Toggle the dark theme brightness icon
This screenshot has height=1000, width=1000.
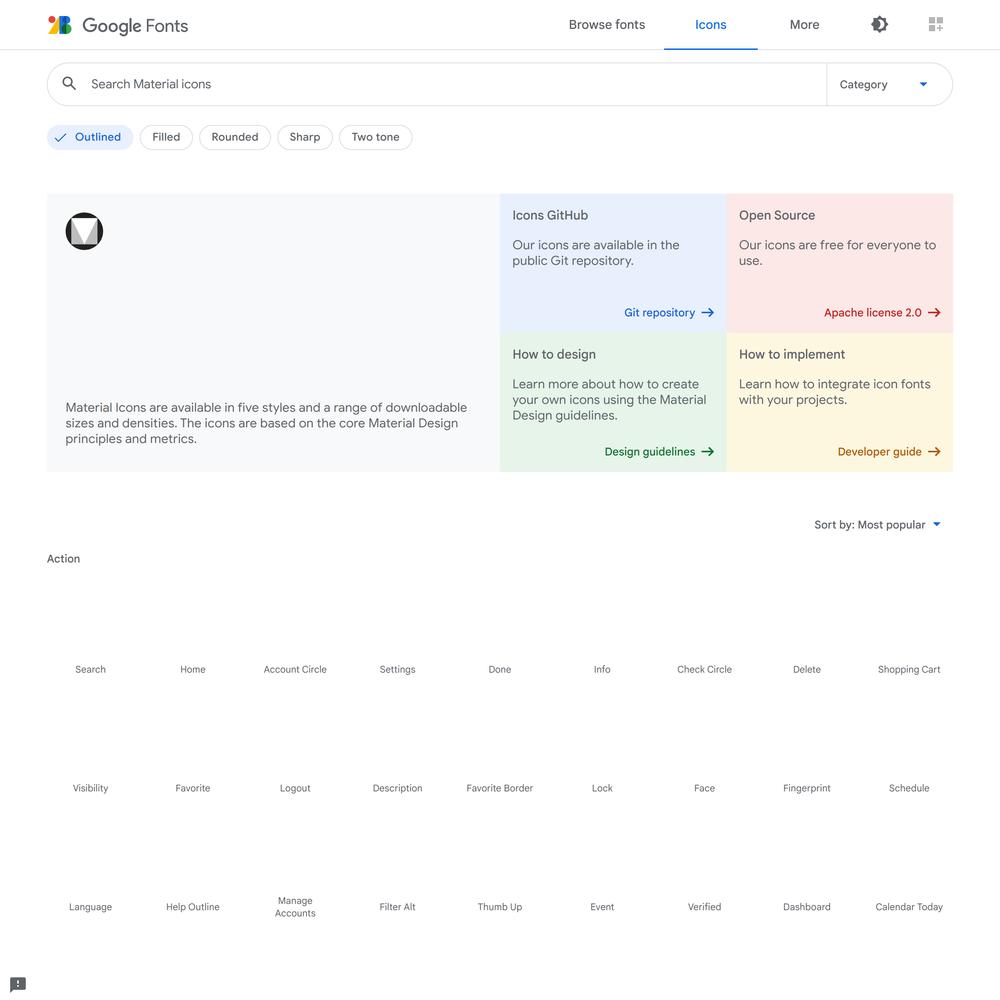(x=879, y=24)
